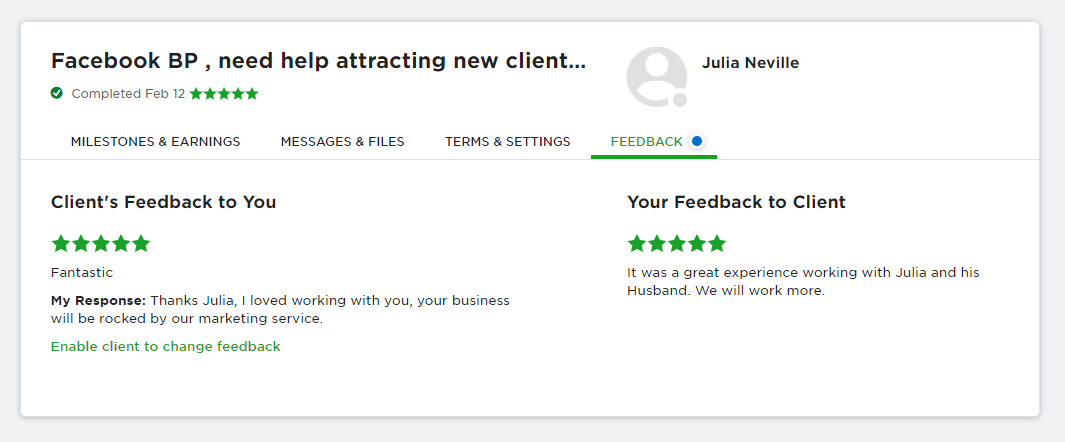Viewport: 1065px width, 442px height.
Task: Click the star rating beside Completed Feb 12
Action: [x=224, y=94]
